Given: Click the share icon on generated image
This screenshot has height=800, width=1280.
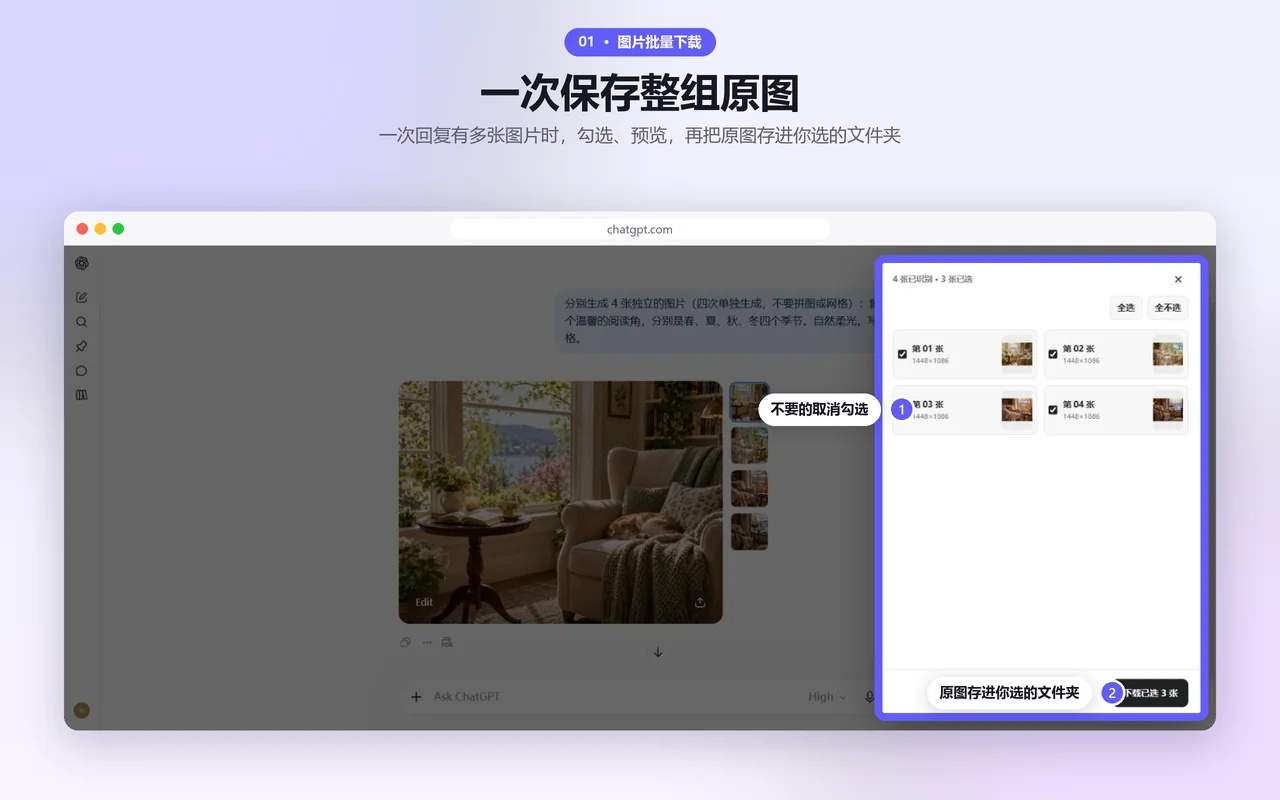Looking at the screenshot, I should pos(700,602).
